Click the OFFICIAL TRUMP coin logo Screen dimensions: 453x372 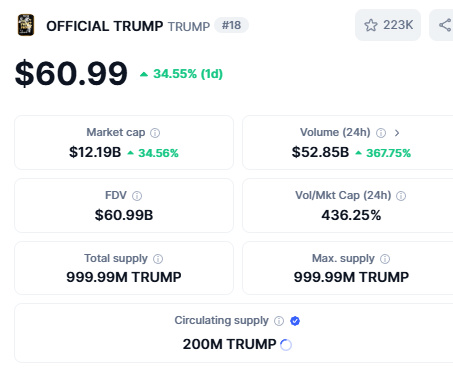pos(26,25)
